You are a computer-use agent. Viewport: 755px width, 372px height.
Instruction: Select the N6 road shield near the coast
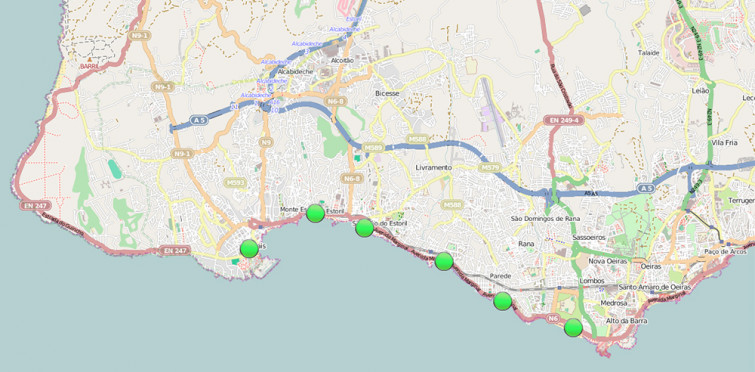553,318
